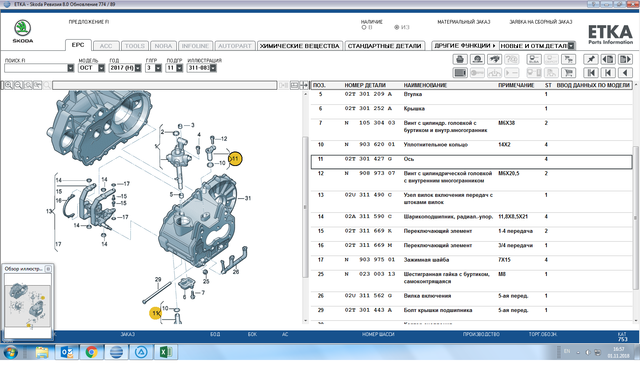Click the plain left arrow button
Screen dimensions: 640x366
coord(625,73)
